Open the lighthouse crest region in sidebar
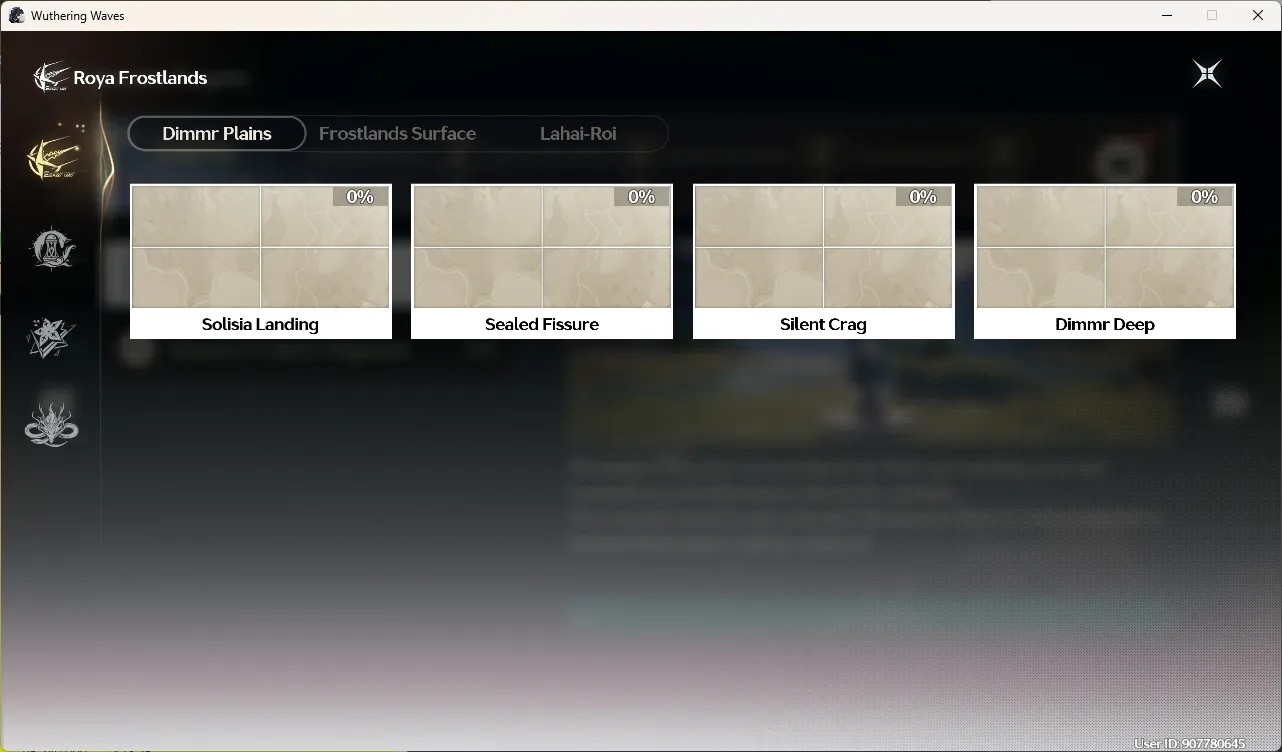The height and width of the screenshot is (752, 1282). coord(52,249)
